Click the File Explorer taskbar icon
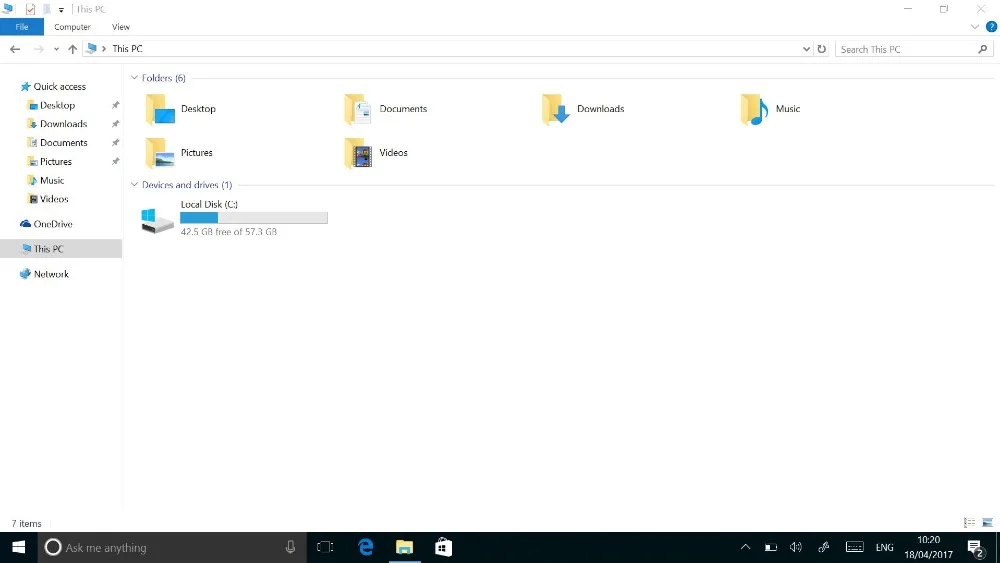1000x563 pixels. (x=404, y=547)
